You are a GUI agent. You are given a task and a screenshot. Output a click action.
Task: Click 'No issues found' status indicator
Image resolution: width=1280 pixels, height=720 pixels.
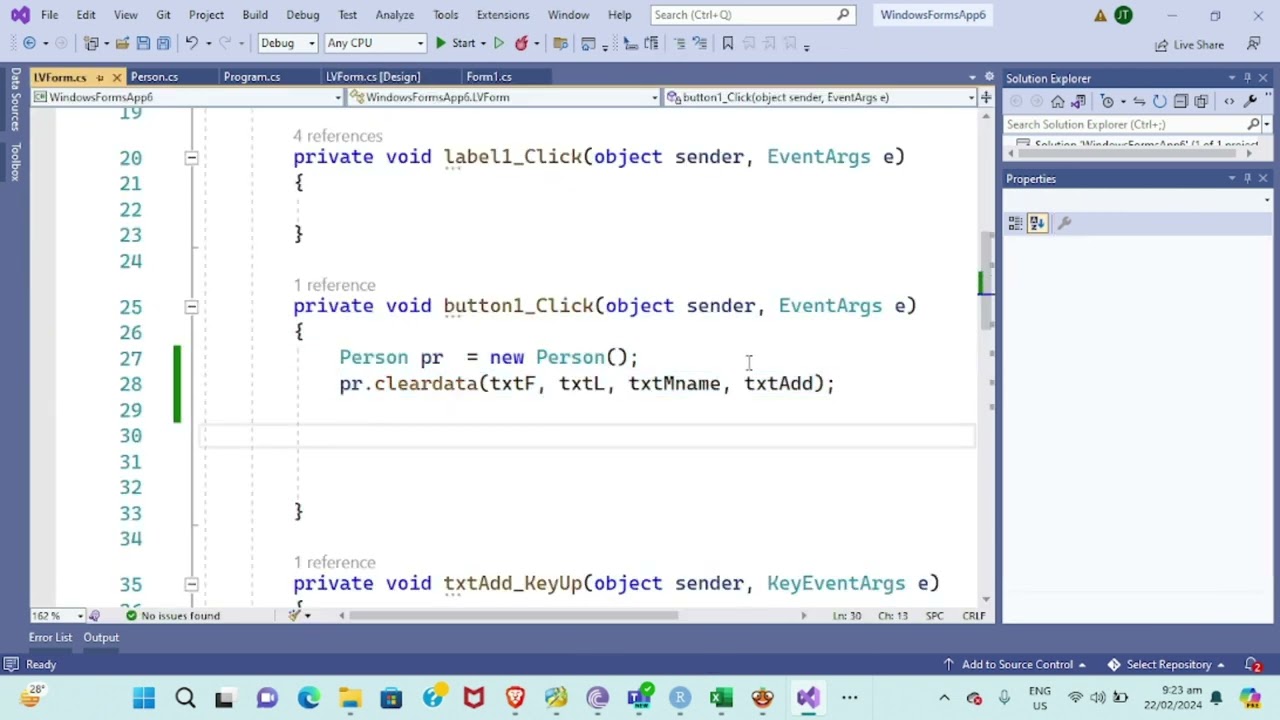click(172, 616)
